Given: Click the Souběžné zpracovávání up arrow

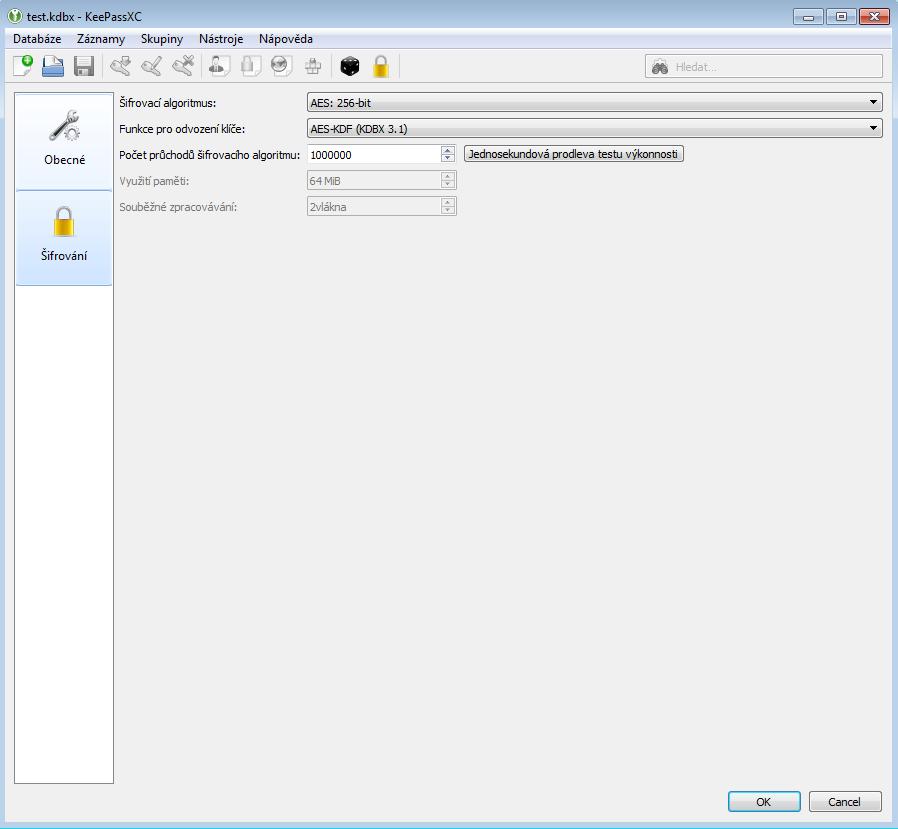Looking at the screenshot, I should coord(448,202).
